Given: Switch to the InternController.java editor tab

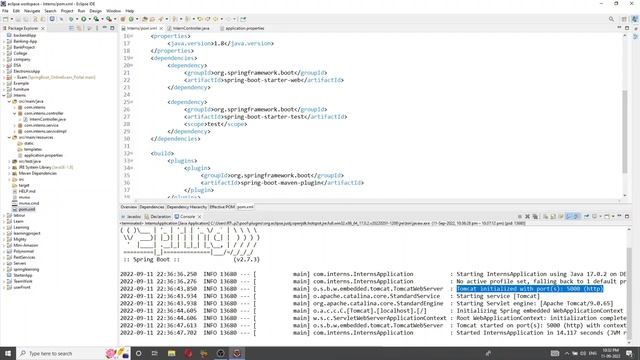Looking at the screenshot, I should point(191,29).
